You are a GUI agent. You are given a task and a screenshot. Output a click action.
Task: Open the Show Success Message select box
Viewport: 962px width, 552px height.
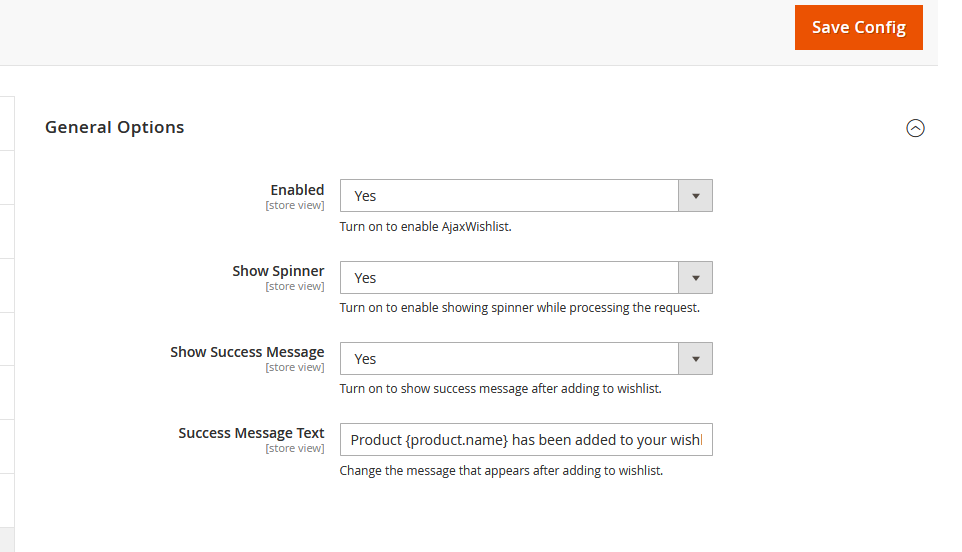pos(526,358)
